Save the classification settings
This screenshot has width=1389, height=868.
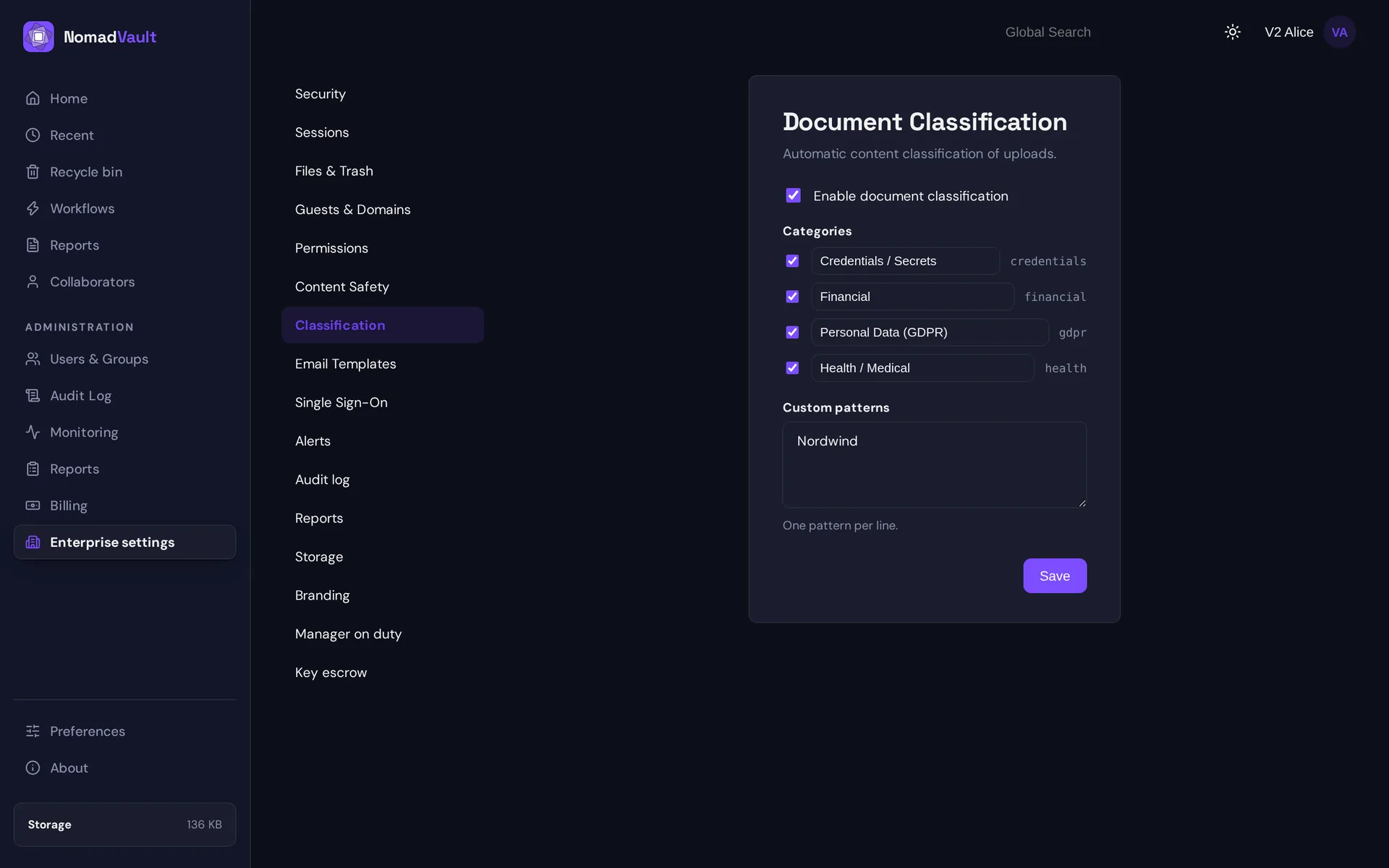coord(1055,576)
